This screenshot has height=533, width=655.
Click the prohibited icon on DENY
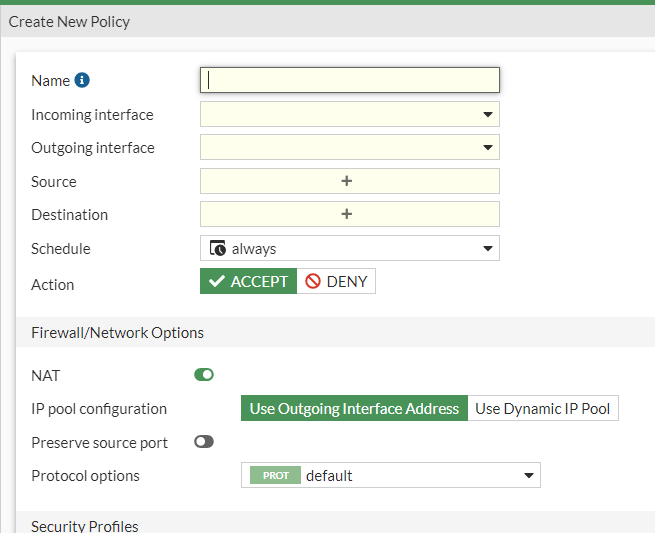(313, 281)
